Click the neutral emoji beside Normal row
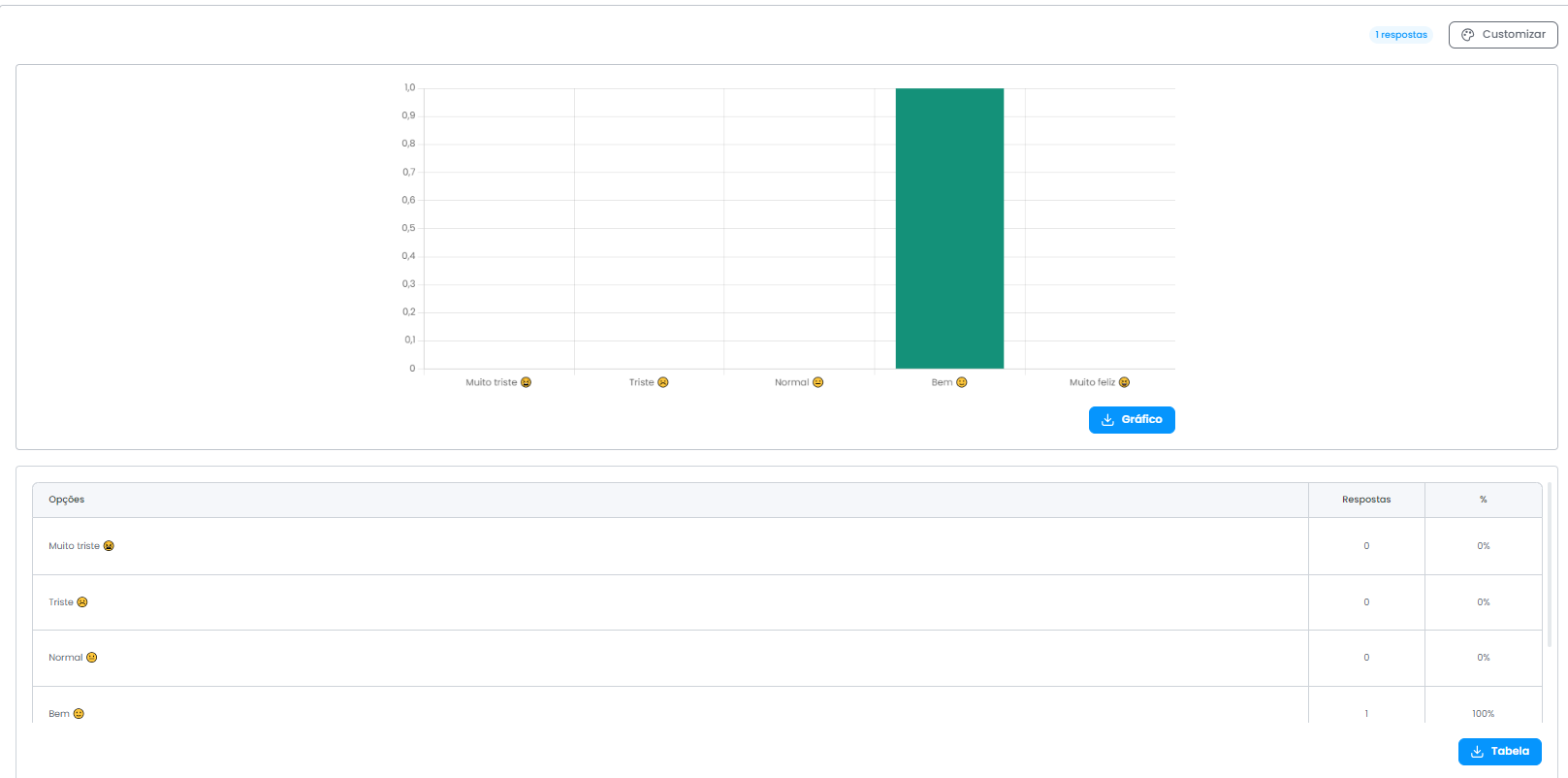The height and width of the screenshot is (778, 1568). coord(92,658)
